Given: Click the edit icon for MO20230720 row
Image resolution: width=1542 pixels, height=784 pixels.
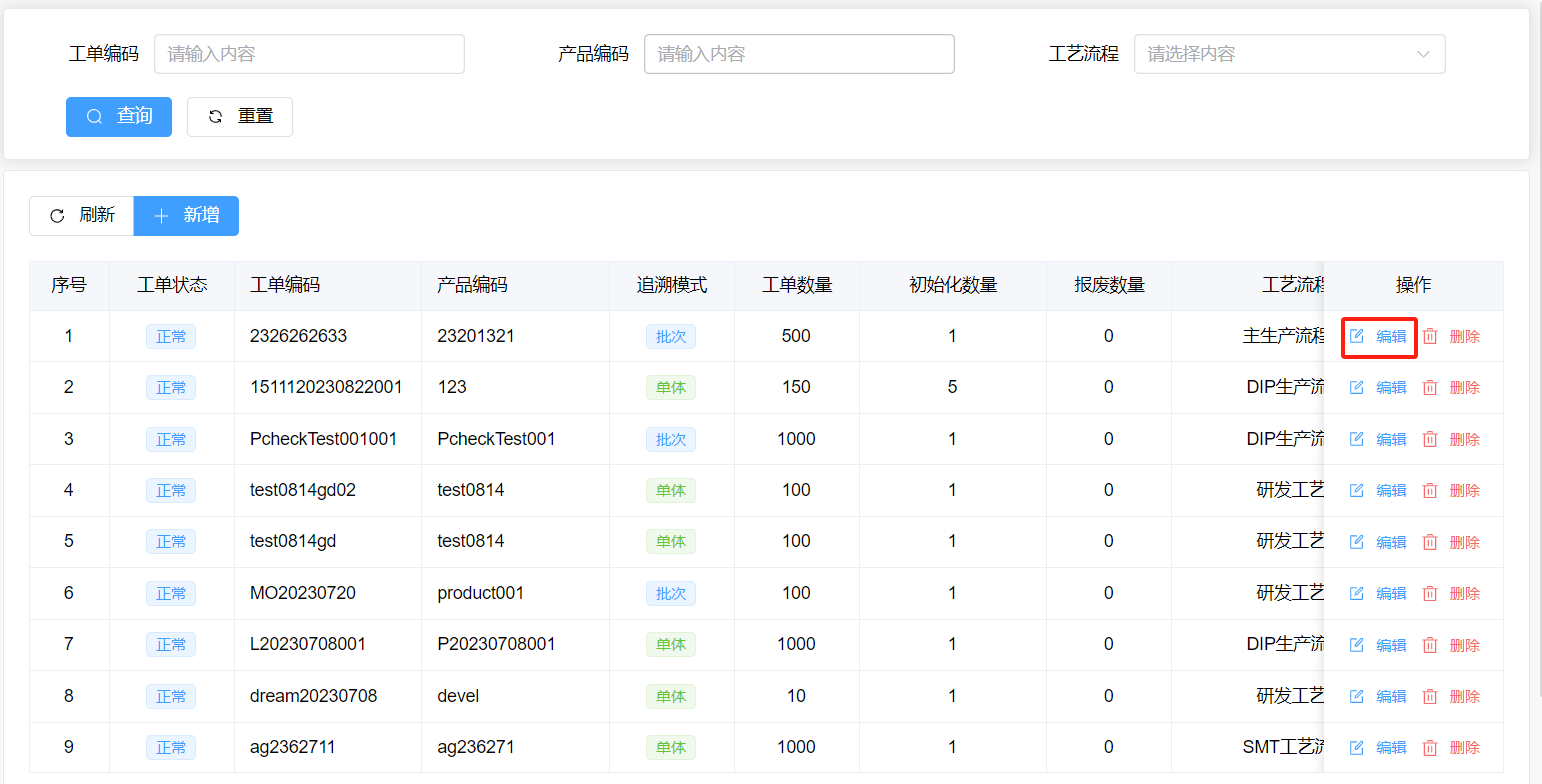Looking at the screenshot, I should pos(1357,593).
